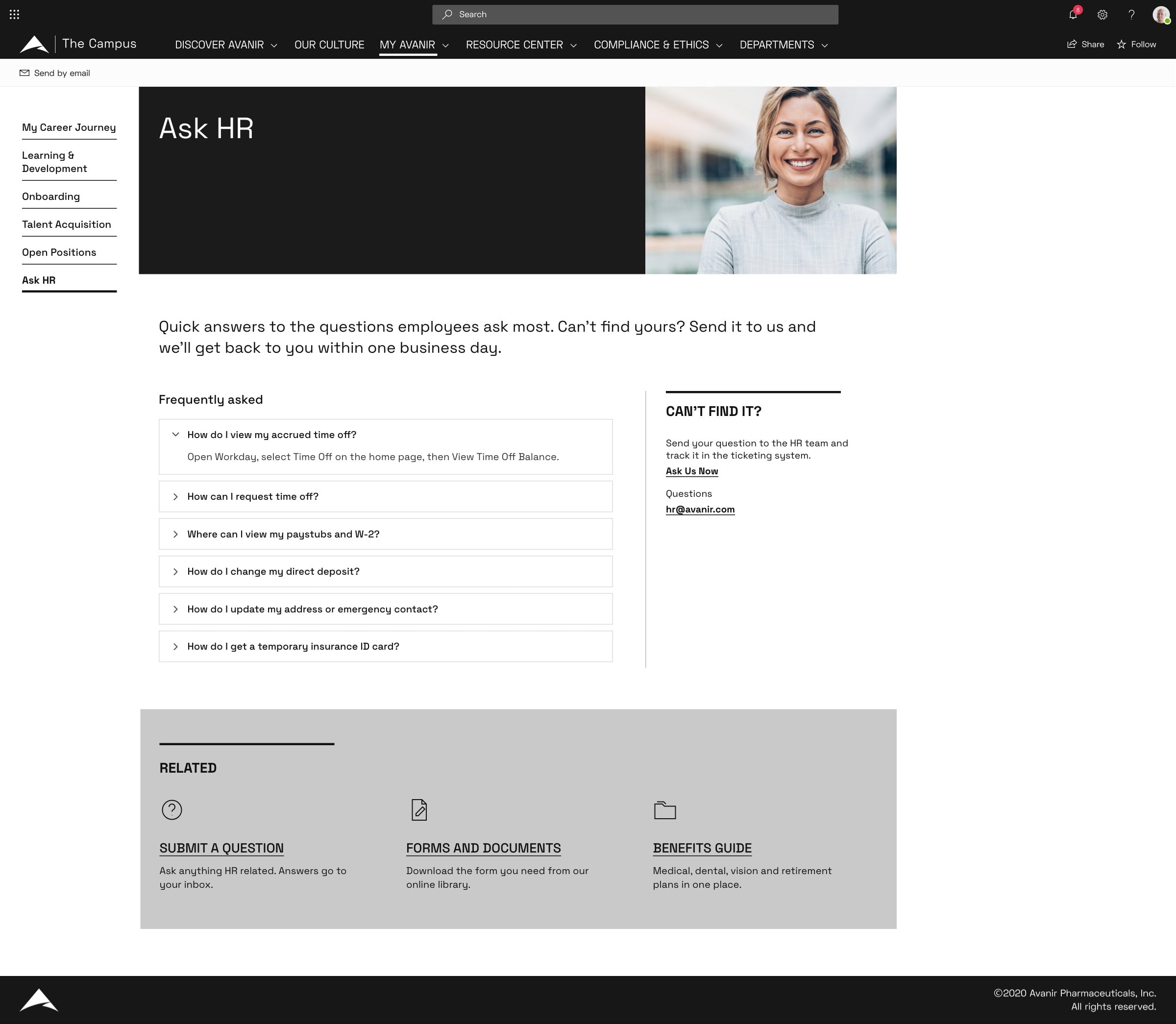The image size is (1176, 1024).
Task: Open the help question mark icon
Action: pos(1131,15)
